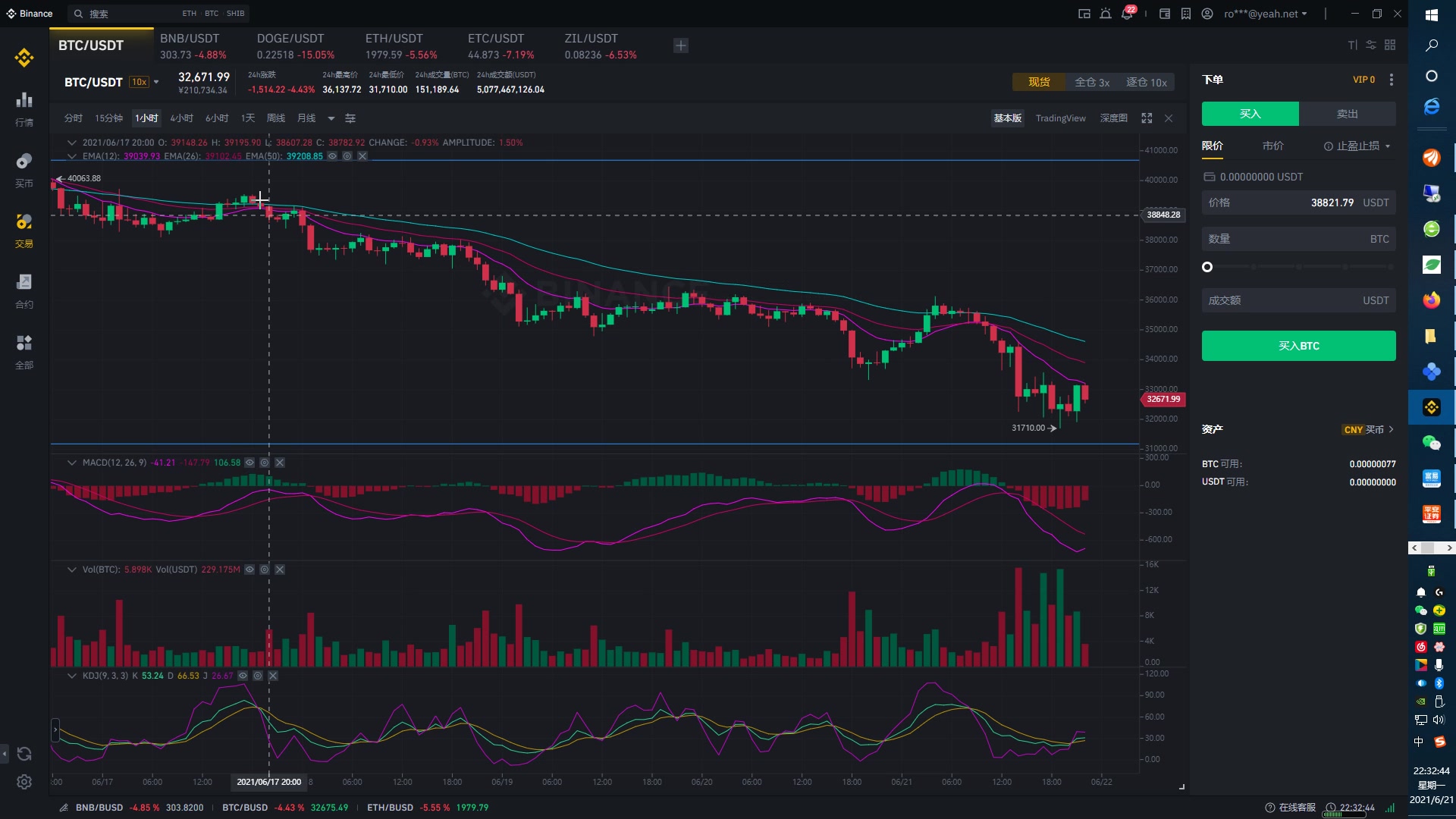1456x819 pixels.
Task: Open the price alert siren icon
Action: [x=1106, y=14]
